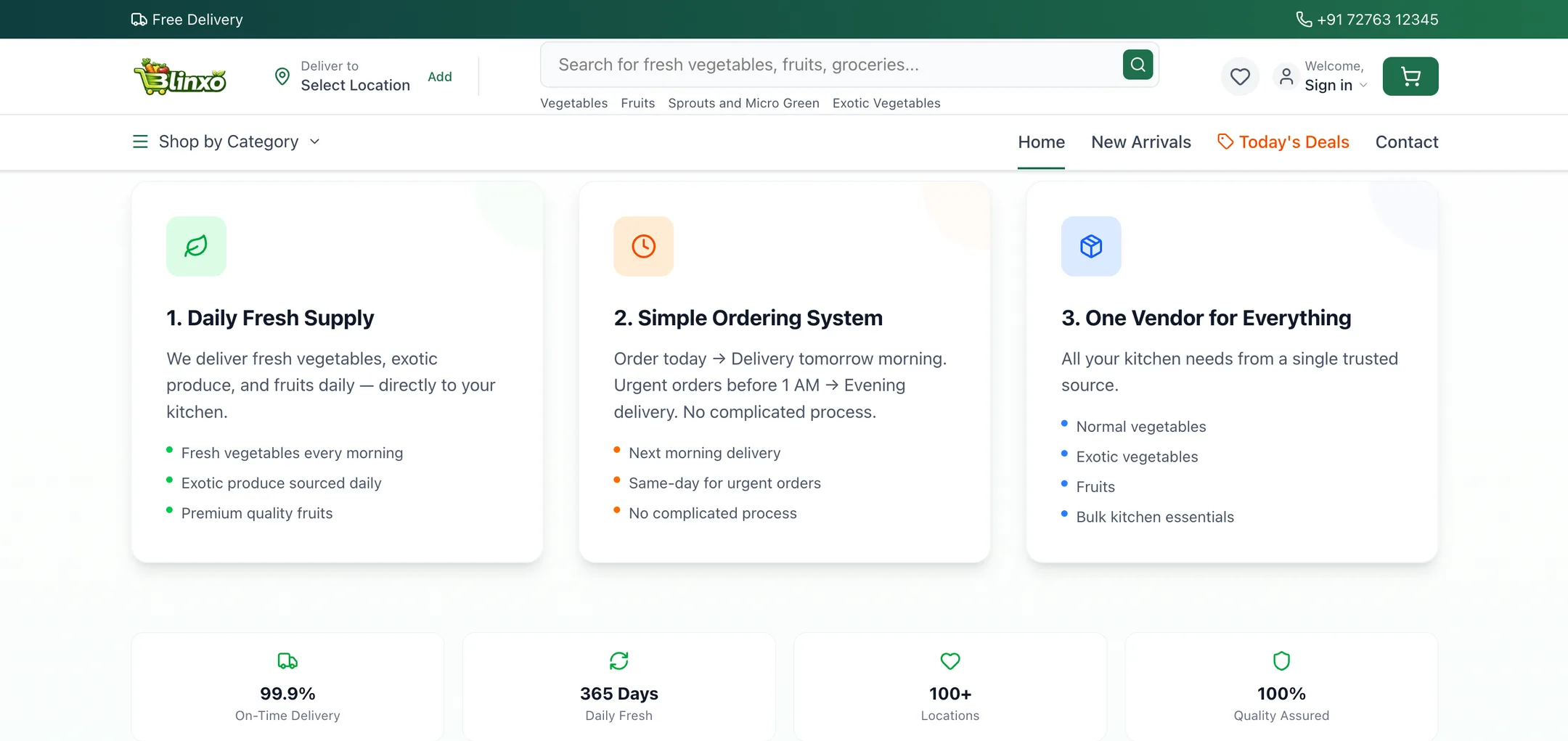Open Sprouts and Micro Green link

pos(743,103)
